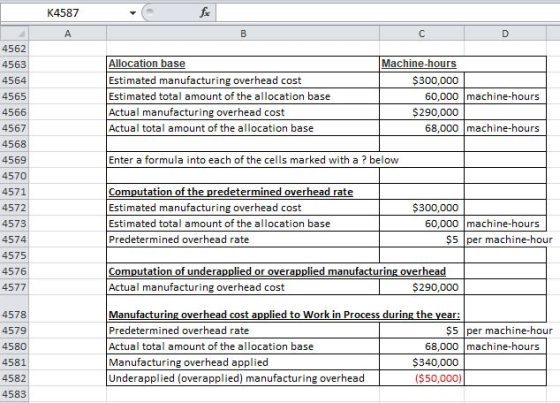
Task: Select row 4580 header
Action: [14, 346]
